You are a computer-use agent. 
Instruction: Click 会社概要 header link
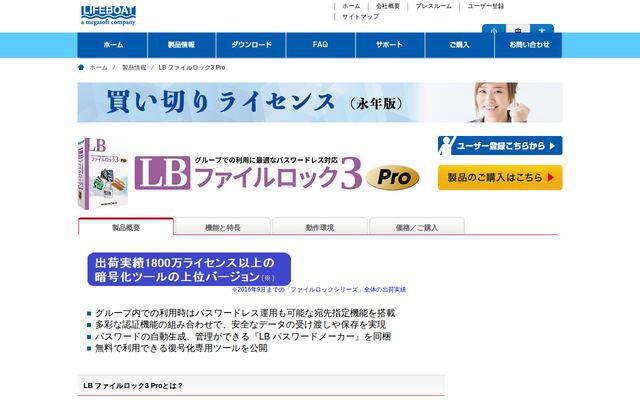click(x=388, y=6)
